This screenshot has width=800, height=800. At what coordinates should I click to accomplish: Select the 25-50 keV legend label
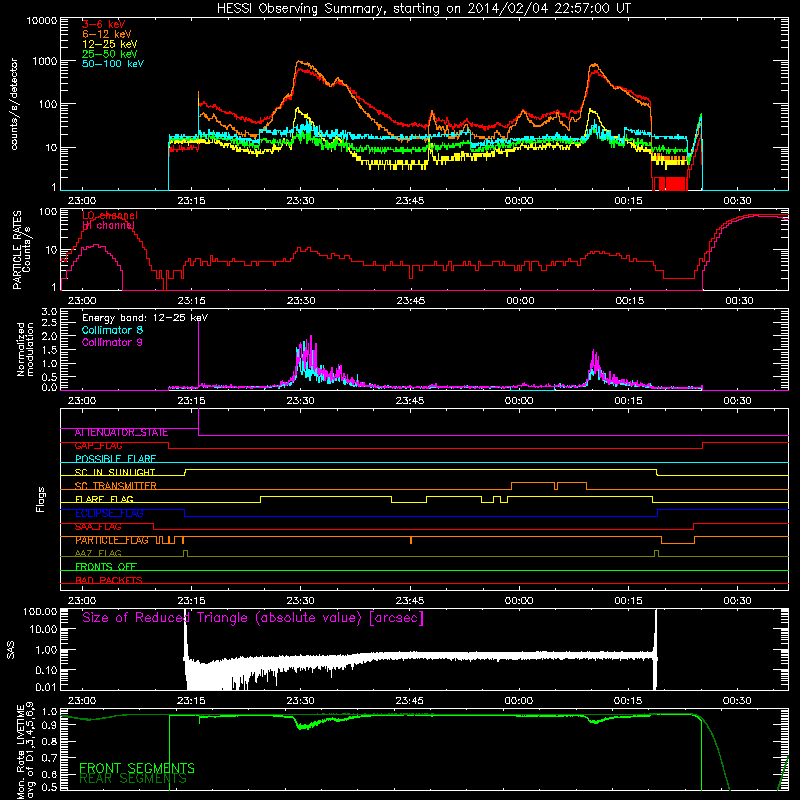110,54
